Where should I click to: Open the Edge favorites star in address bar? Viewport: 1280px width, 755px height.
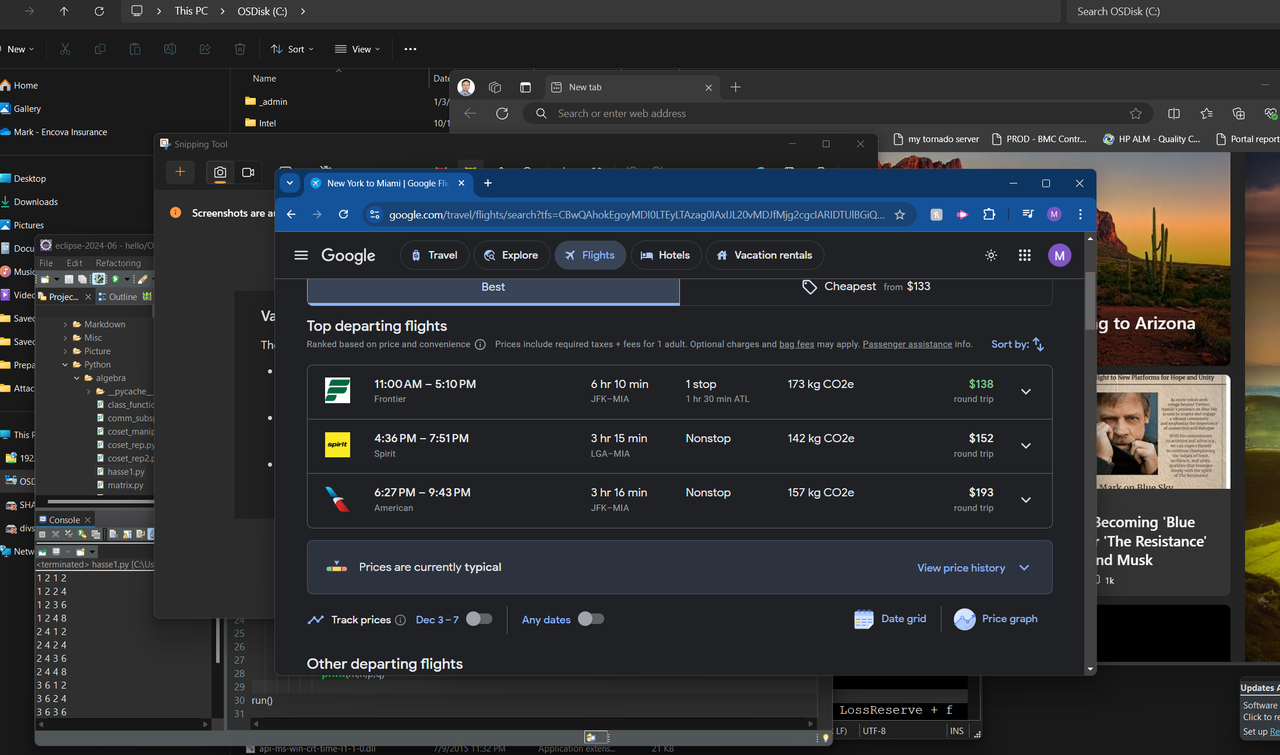point(1136,114)
